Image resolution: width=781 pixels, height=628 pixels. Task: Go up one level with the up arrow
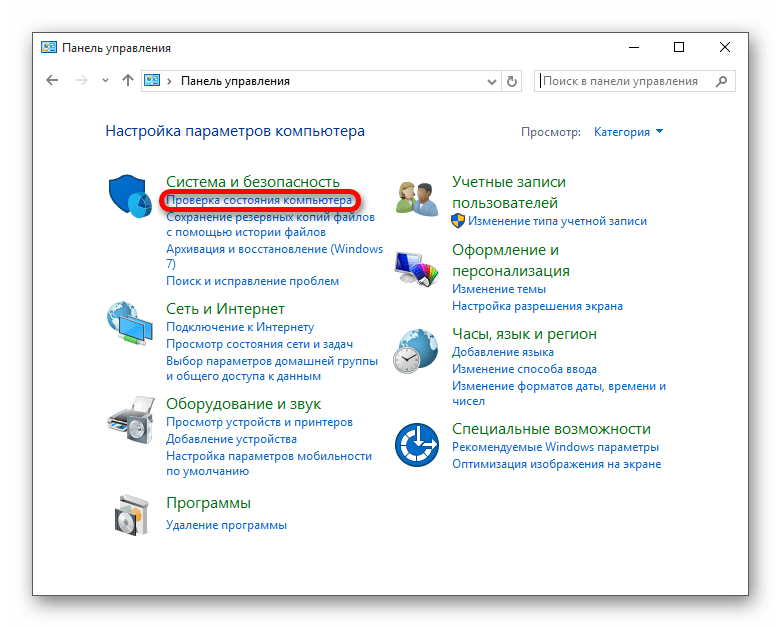[x=128, y=80]
